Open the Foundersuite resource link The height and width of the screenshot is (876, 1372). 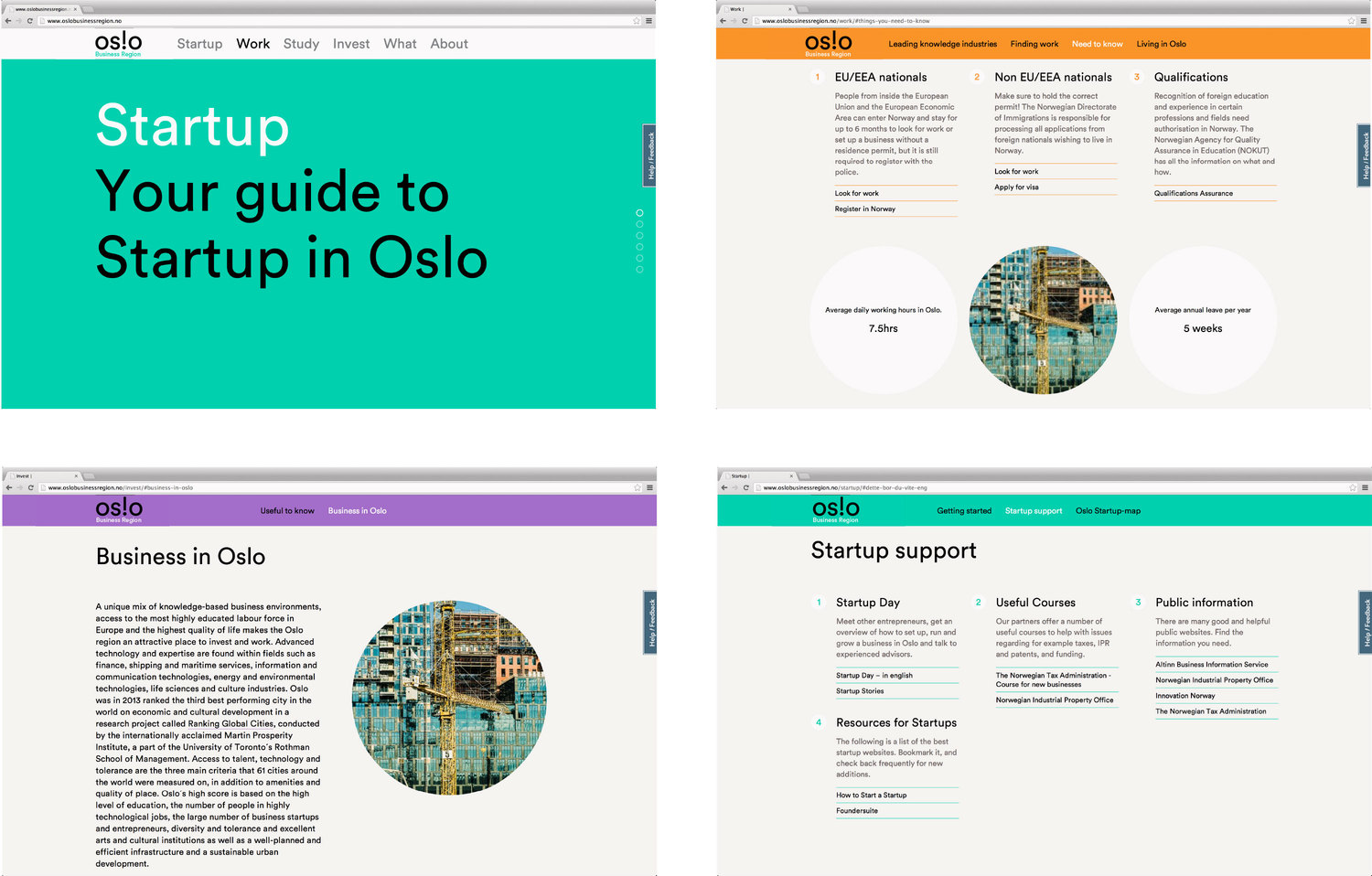coord(857,811)
